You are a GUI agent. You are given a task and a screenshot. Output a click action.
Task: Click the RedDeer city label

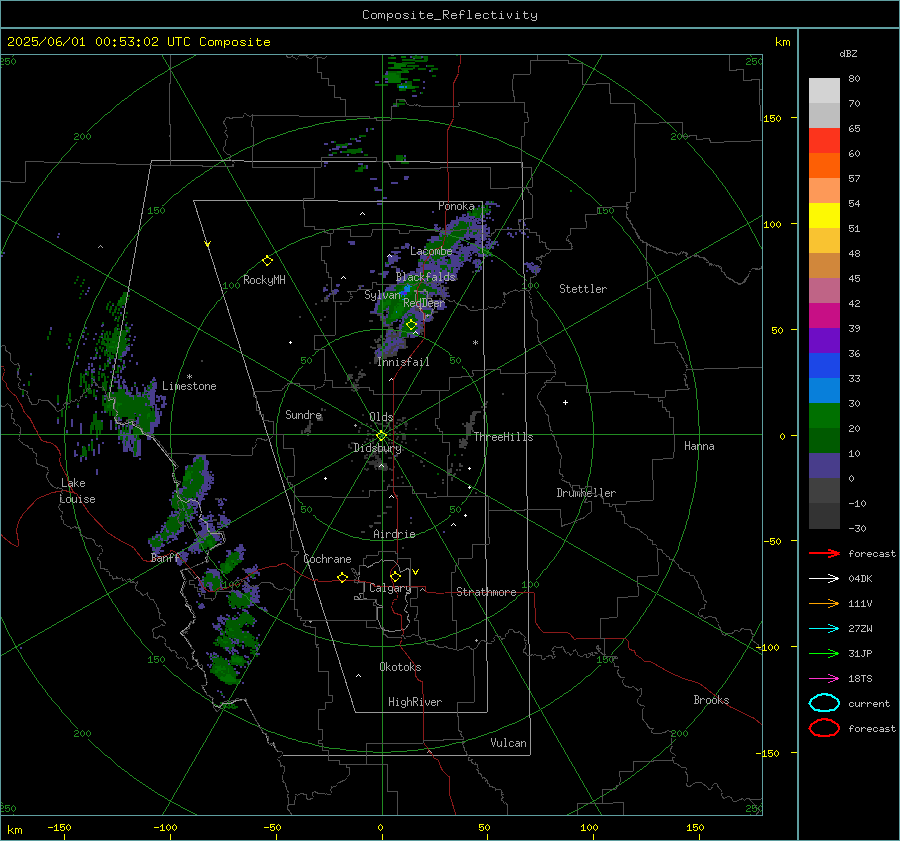424,303
